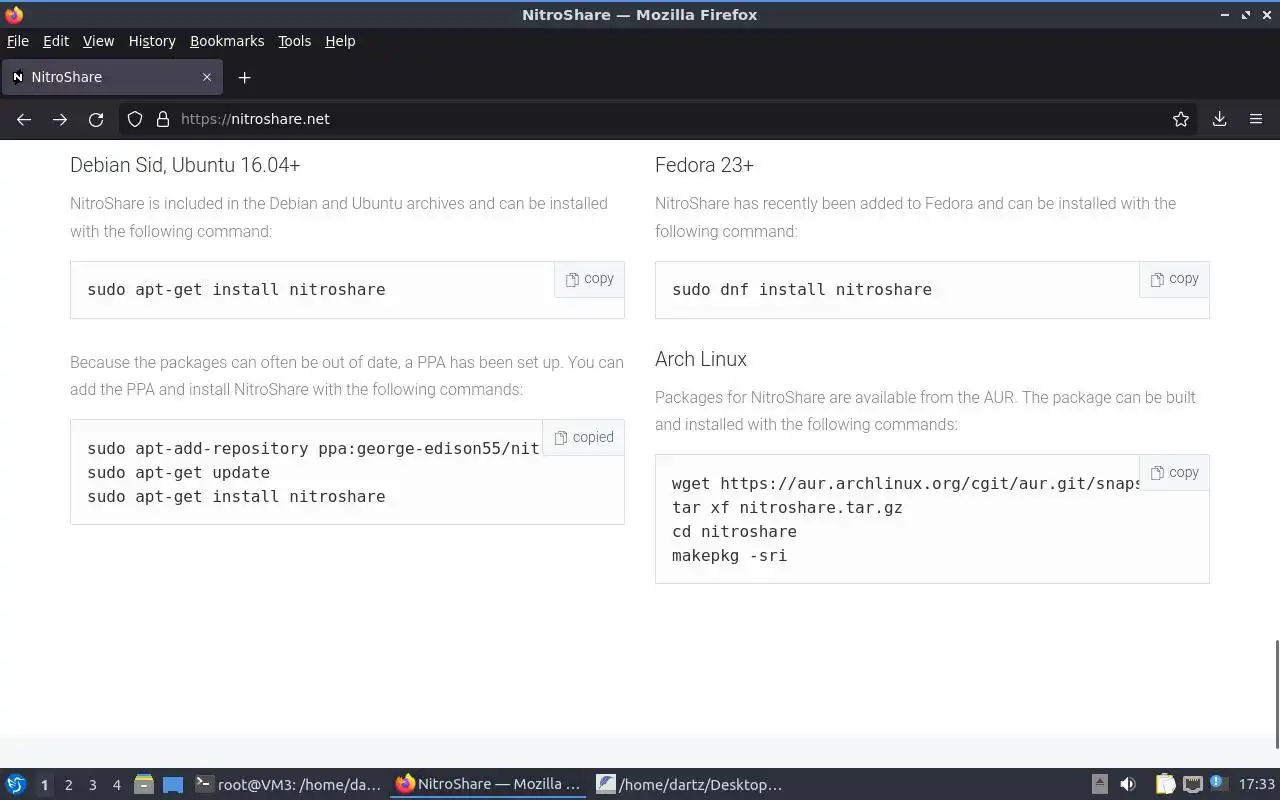Open the Firefox downloads panel
This screenshot has height=800, width=1280.
click(1219, 119)
